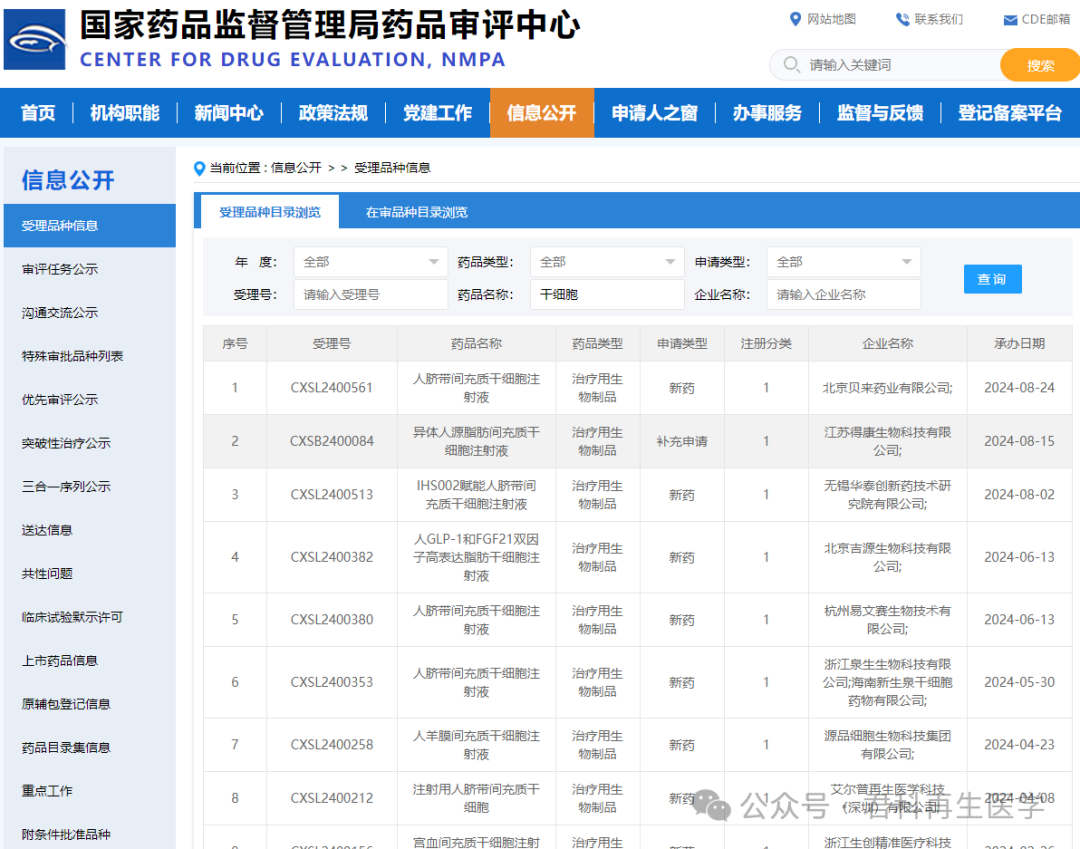Click the 受理号 column header
This screenshot has width=1080, height=849.
(x=331, y=344)
